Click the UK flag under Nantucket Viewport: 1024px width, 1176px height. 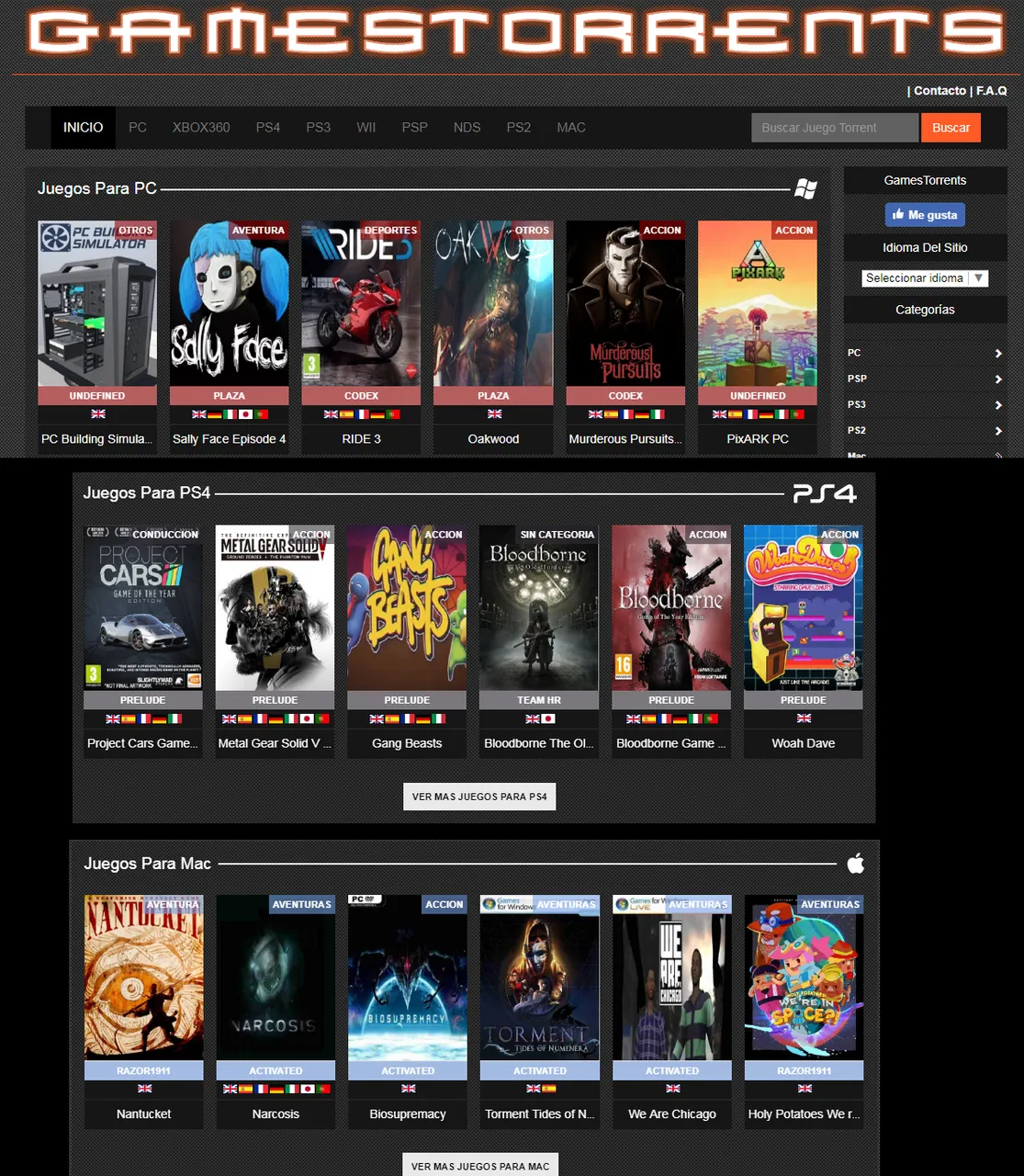coord(144,1089)
